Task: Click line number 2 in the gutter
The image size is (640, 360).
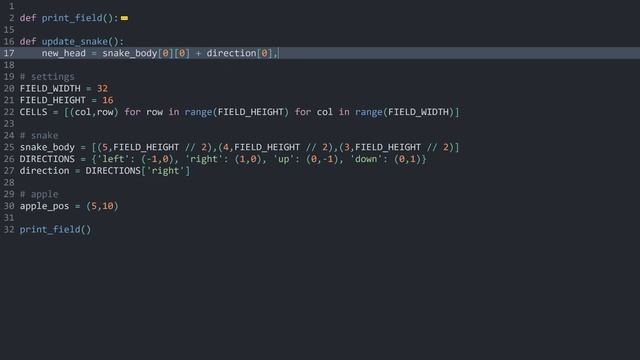Action: [x=11, y=18]
